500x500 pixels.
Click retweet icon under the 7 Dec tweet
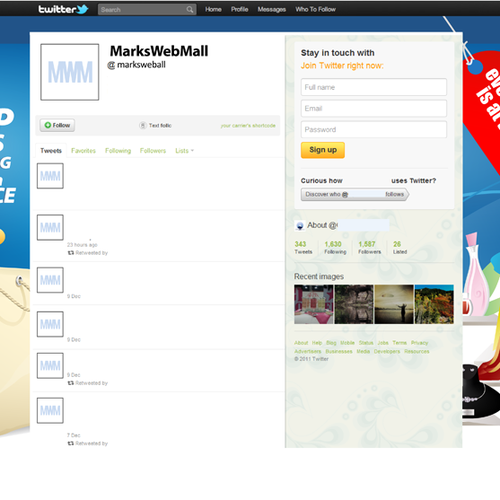coord(71,443)
